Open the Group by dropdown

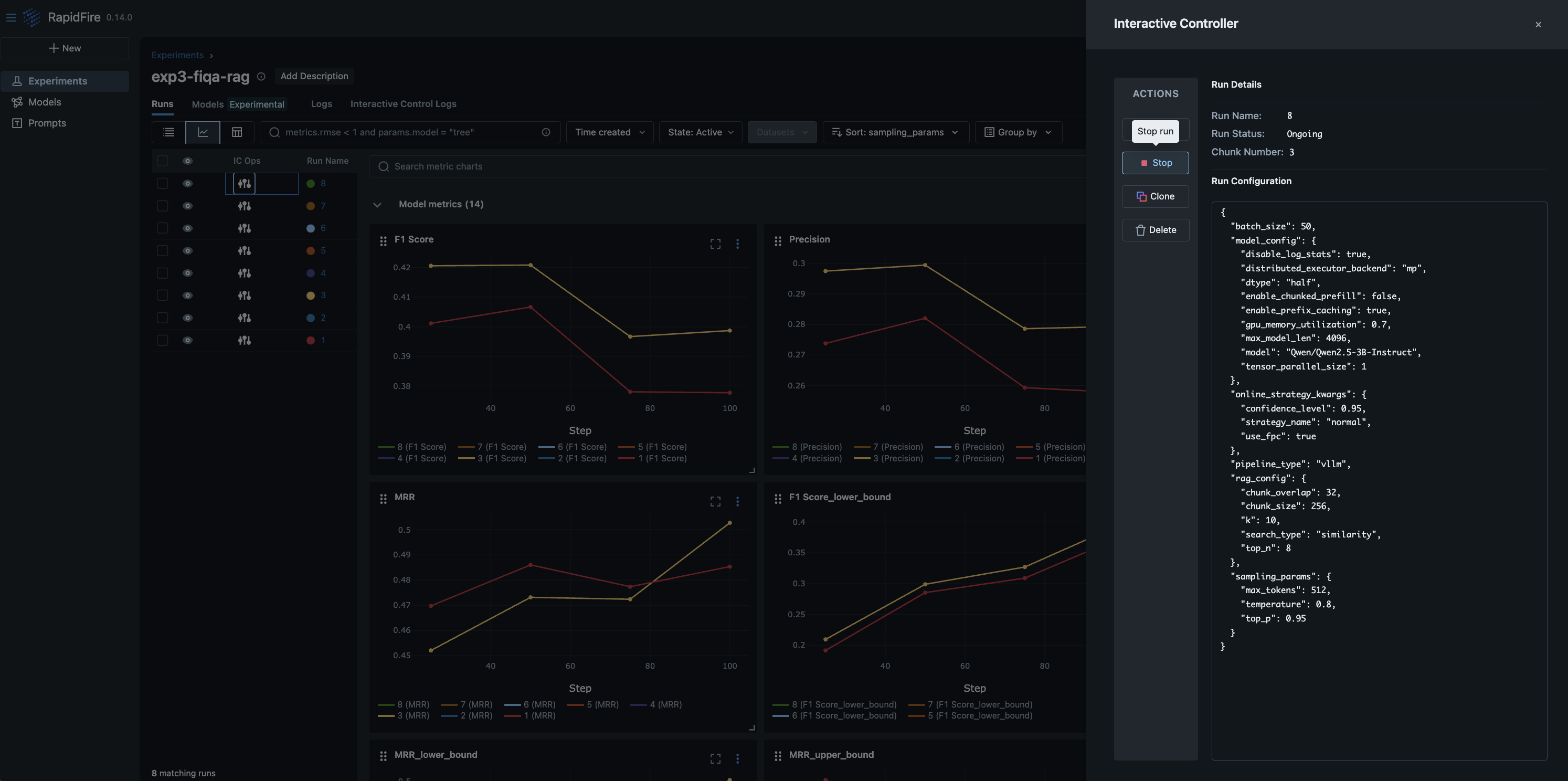point(1018,132)
